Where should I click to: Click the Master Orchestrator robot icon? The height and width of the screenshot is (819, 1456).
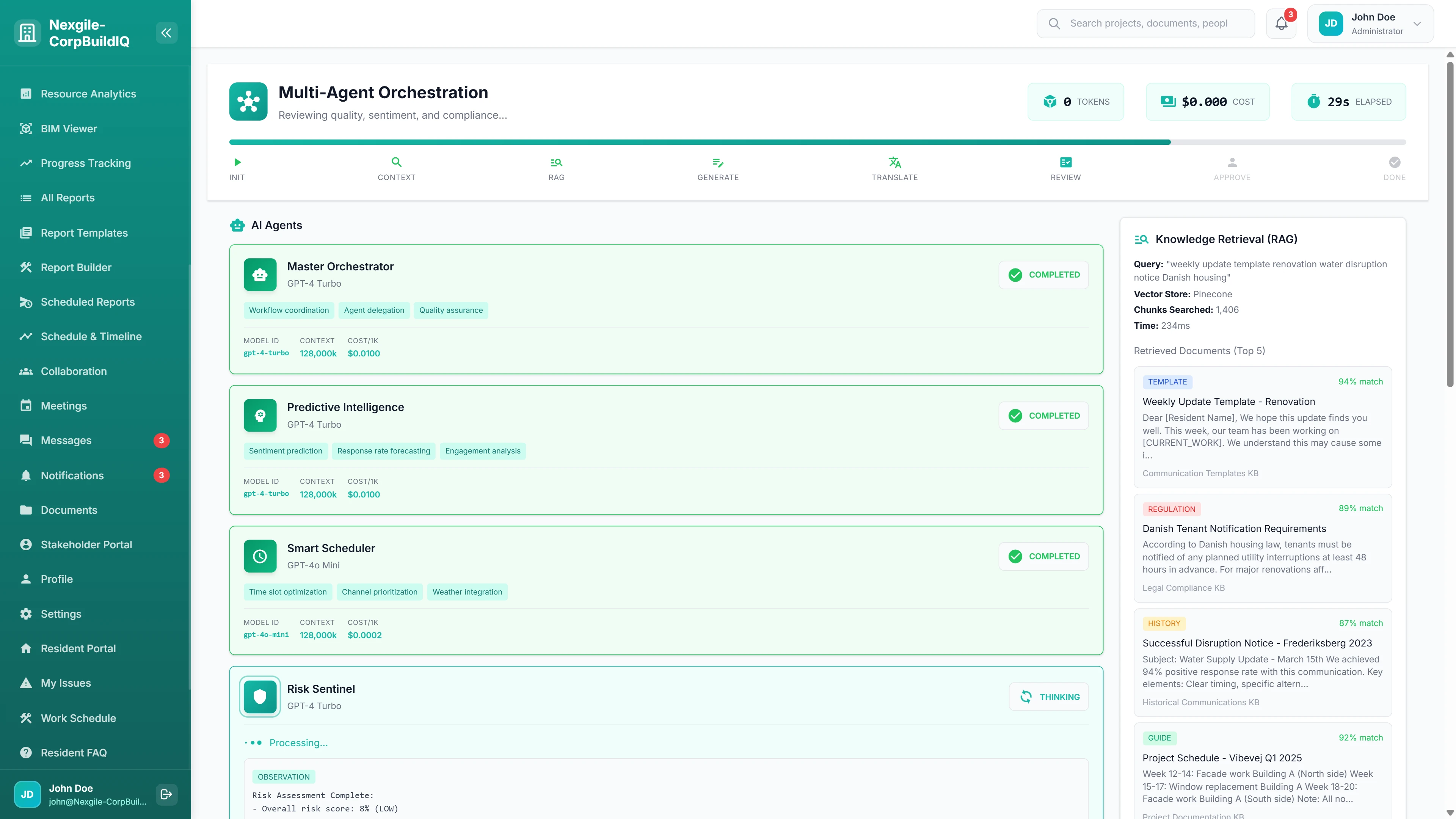tap(259, 275)
